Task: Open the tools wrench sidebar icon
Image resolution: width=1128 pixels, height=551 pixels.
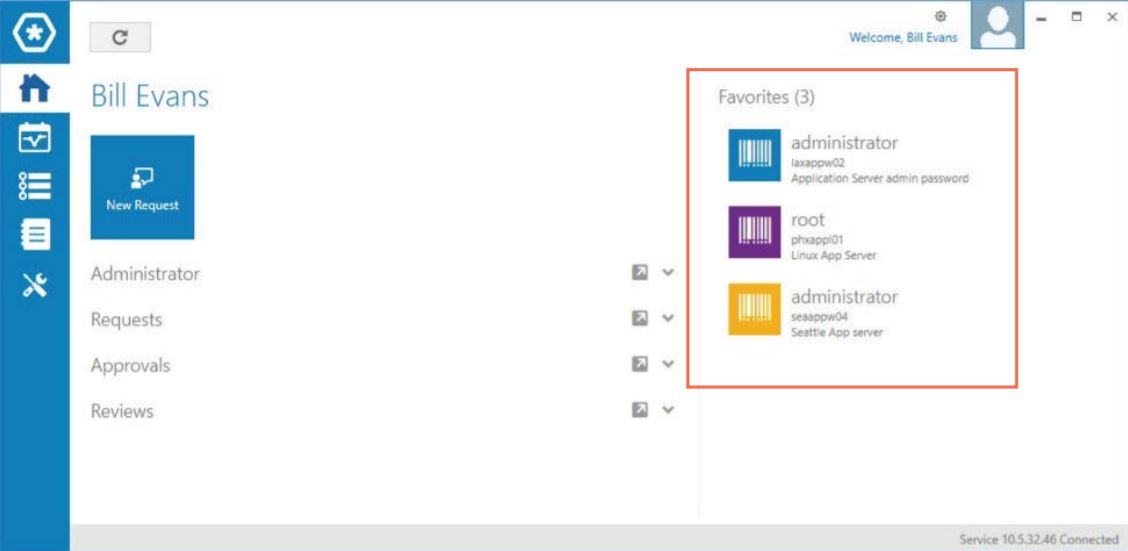Action: coord(34,285)
